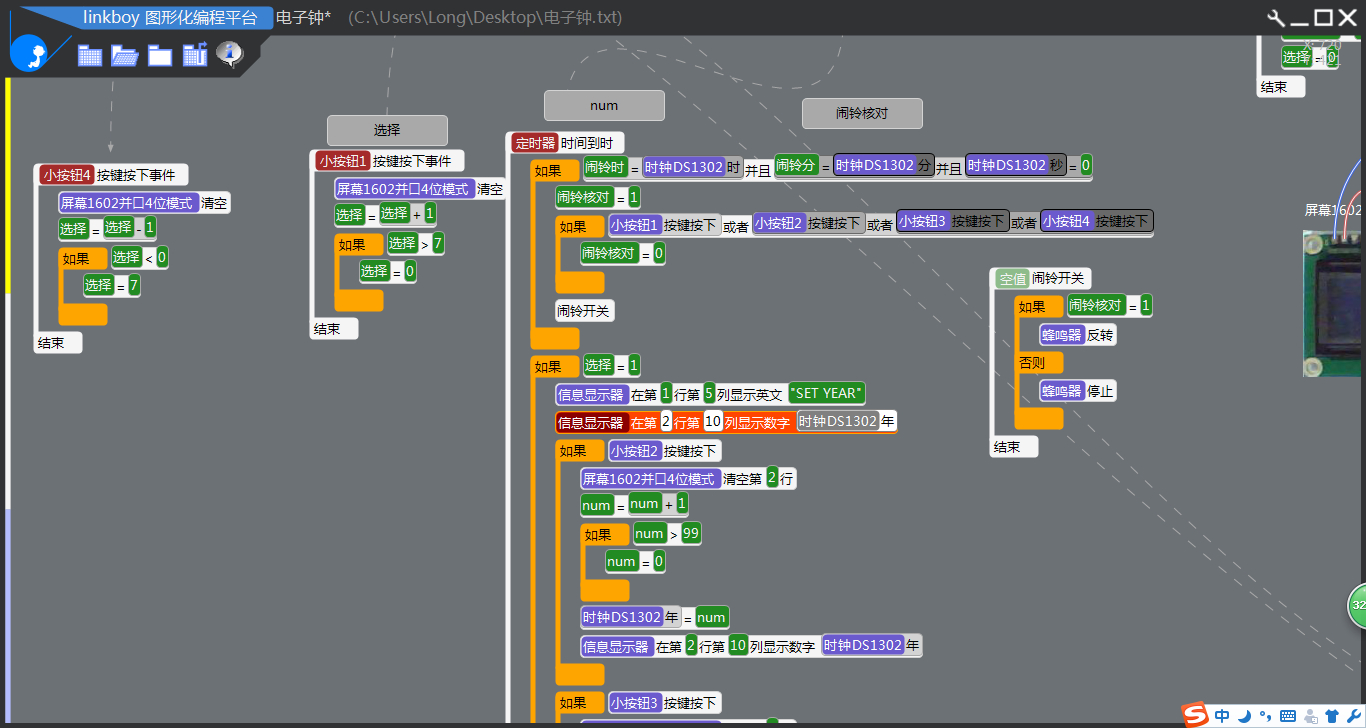This screenshot has width=1366, height=728.
Task: Select the gray 闹铃核对 variable box
Action: point(862,113)
